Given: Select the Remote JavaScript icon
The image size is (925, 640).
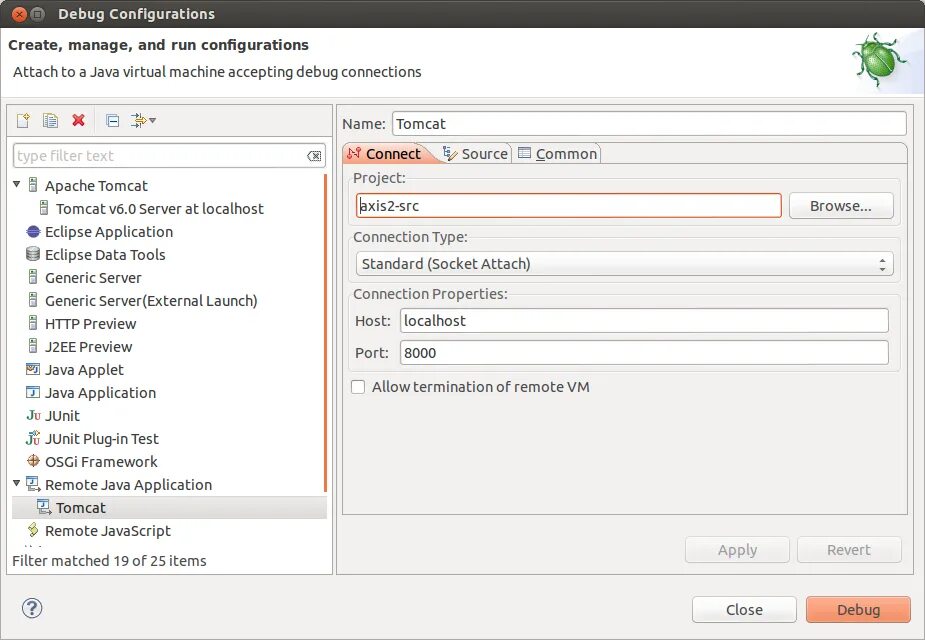Looking at the screenshot, I should 33,530.
